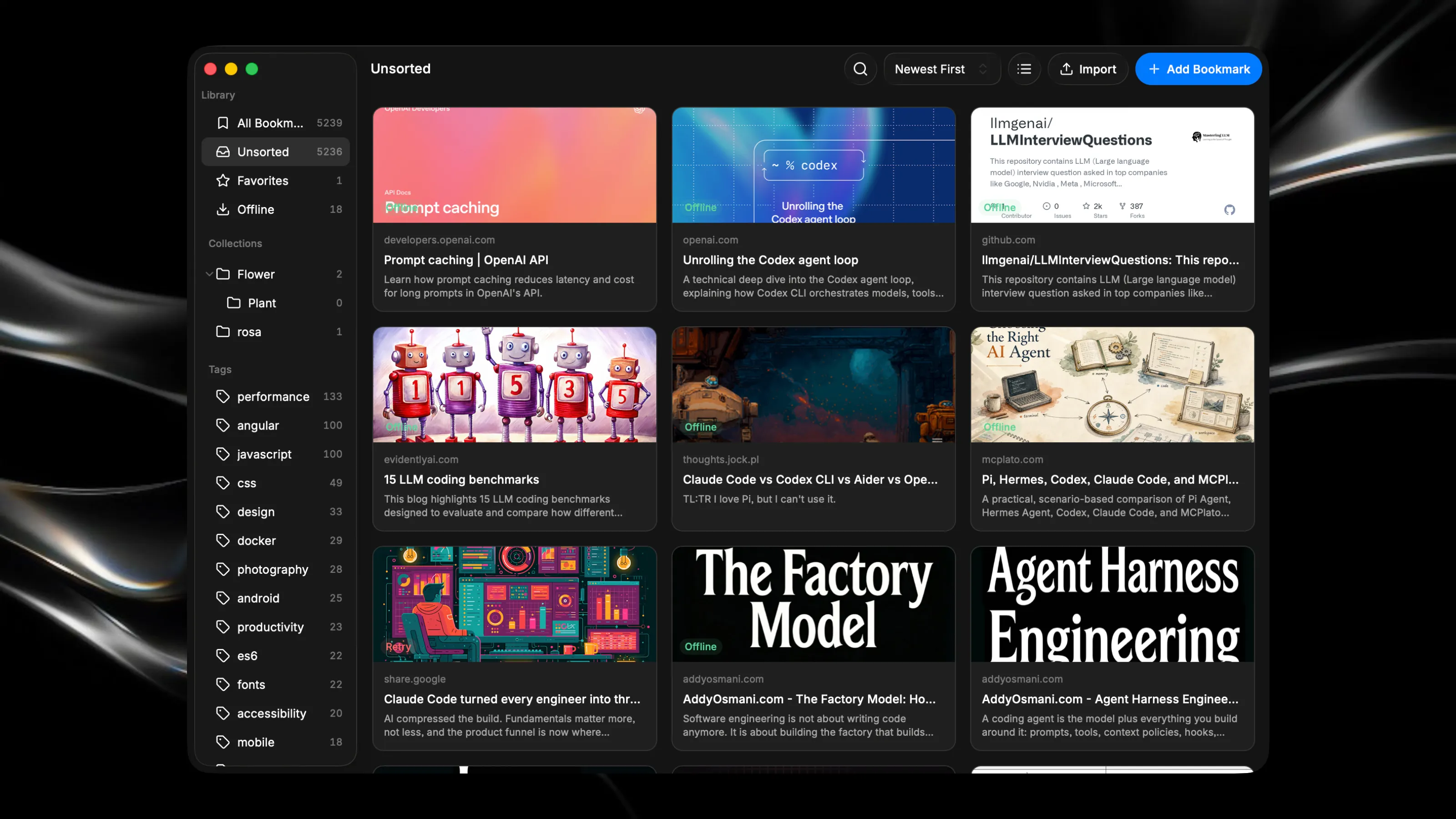Open "Claude Code turned every engineer" title
This screenshot has height=819, width=1456.
pos(512,699)
